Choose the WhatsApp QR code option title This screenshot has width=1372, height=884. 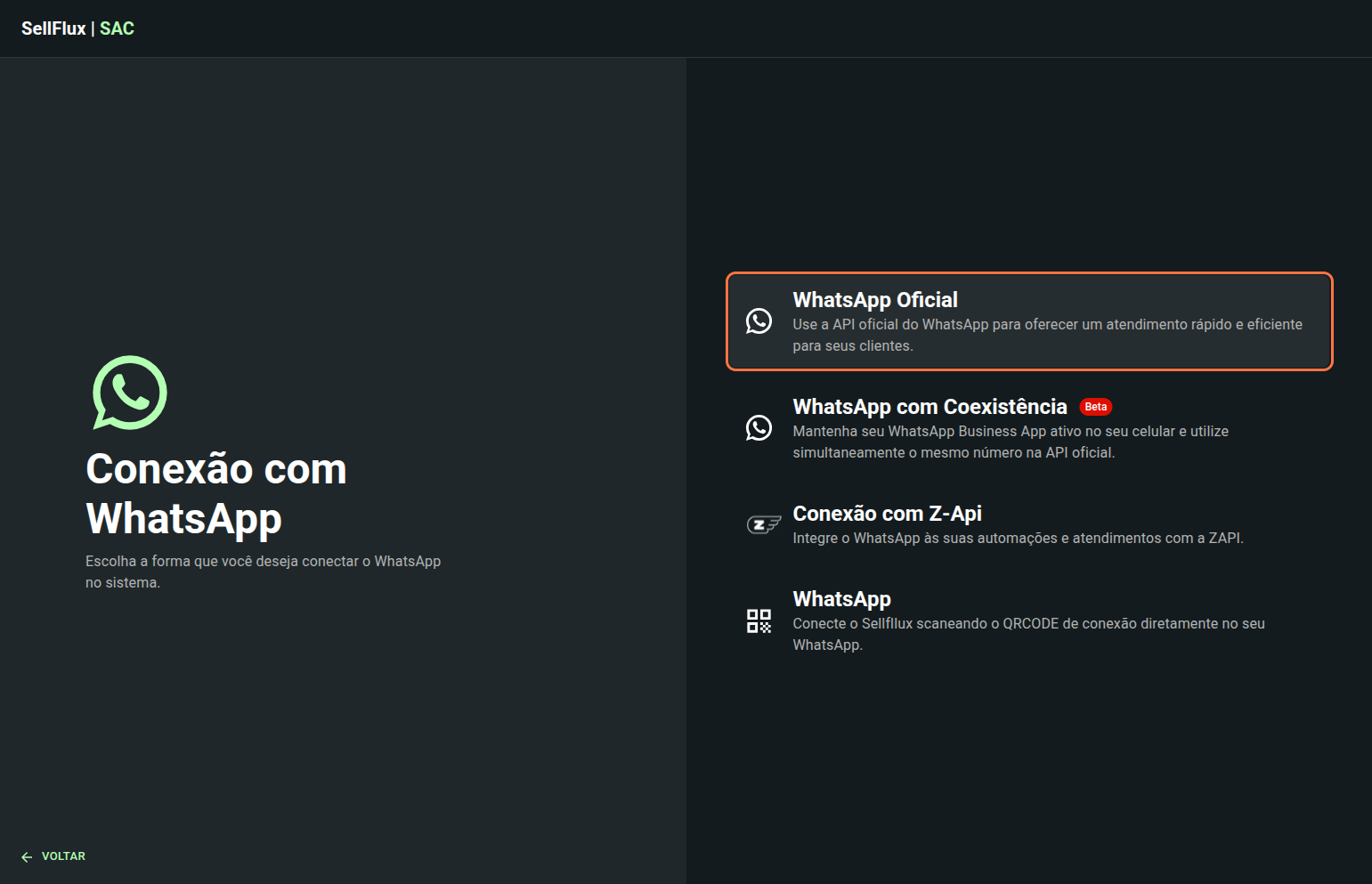click(x=841, y=599)
